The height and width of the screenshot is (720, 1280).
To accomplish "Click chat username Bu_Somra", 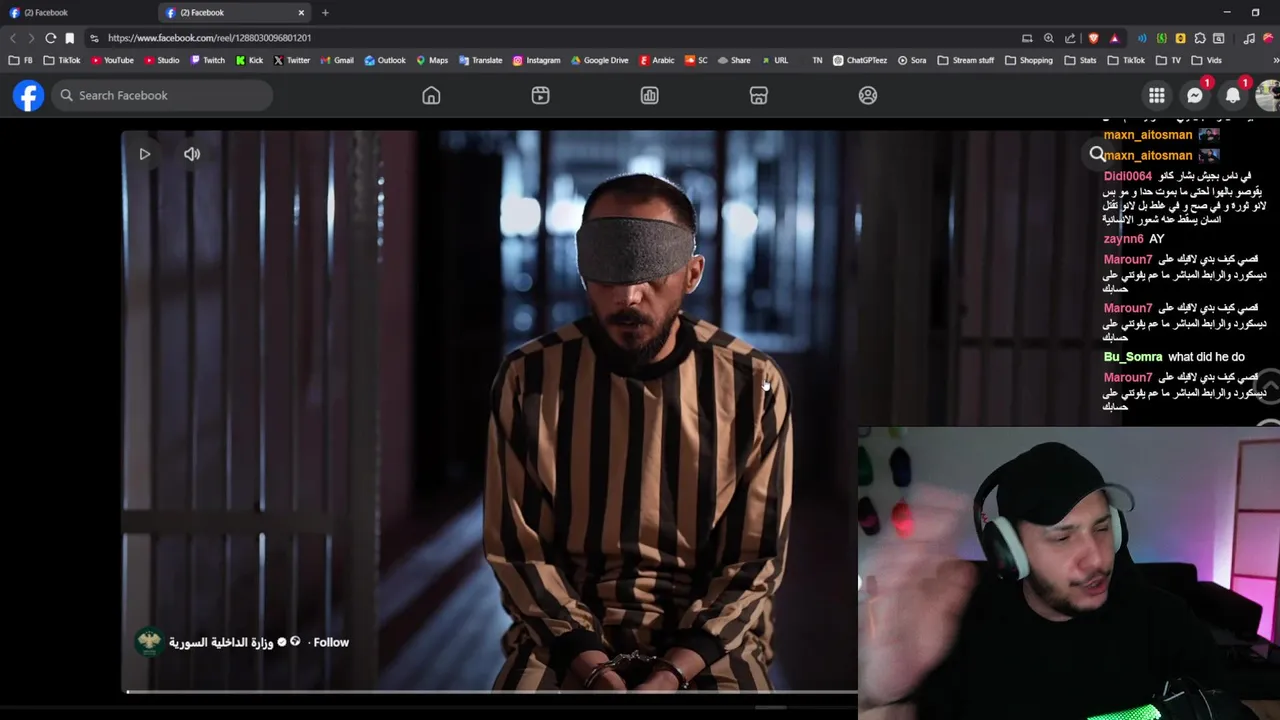I will (x=1133, y=357).
